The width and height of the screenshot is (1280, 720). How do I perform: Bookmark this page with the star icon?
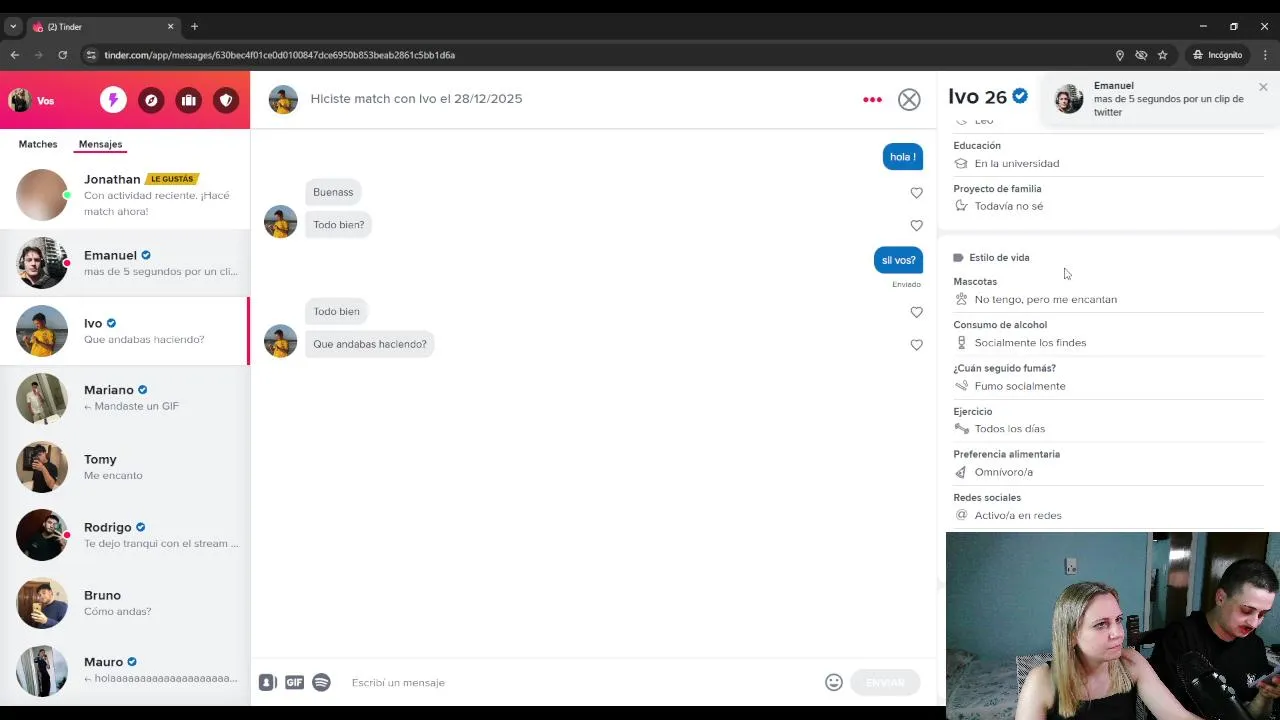pyautogui.click(x=1162, y=55)
